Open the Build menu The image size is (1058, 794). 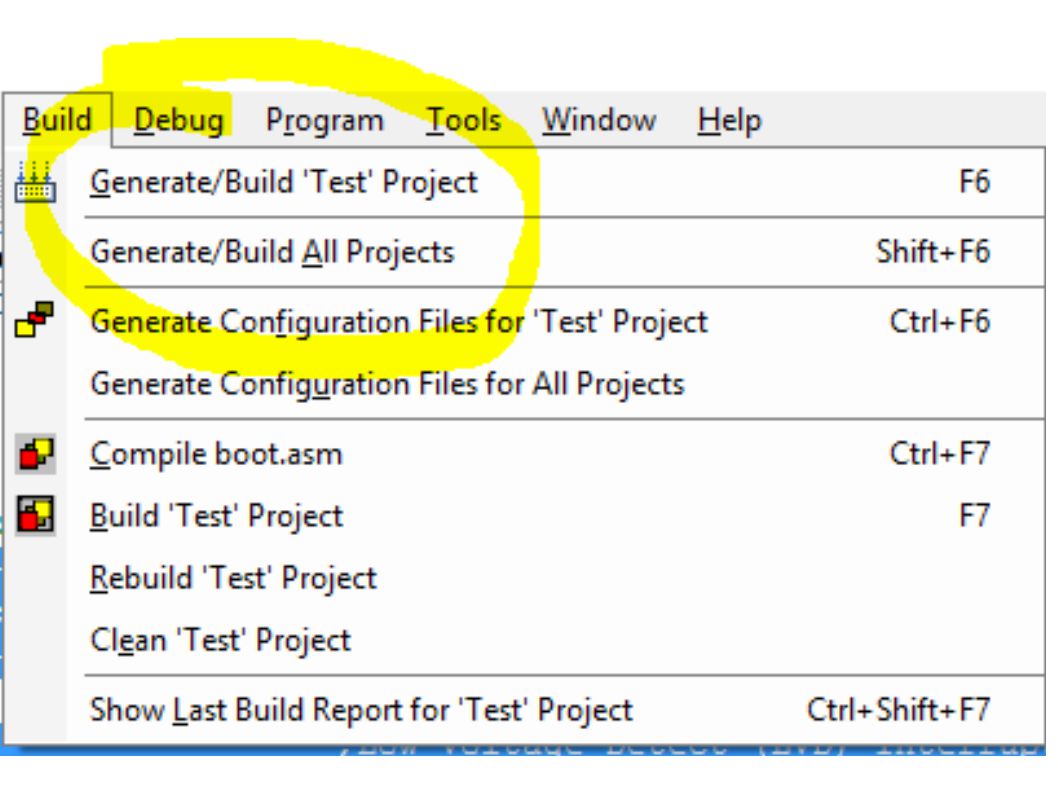coord(57,120)
